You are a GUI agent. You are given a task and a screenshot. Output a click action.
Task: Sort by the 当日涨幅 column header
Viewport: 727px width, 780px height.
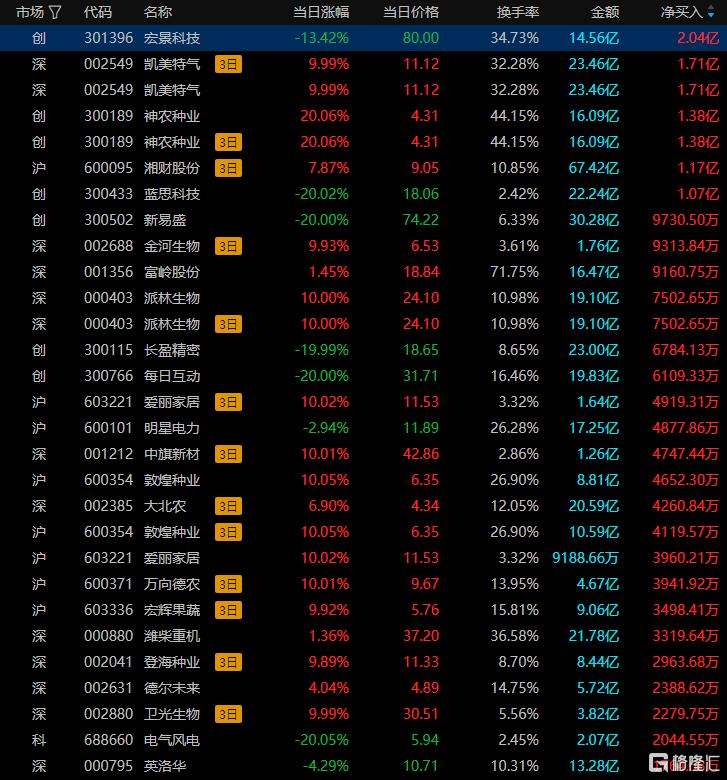[x=321, y=12]
